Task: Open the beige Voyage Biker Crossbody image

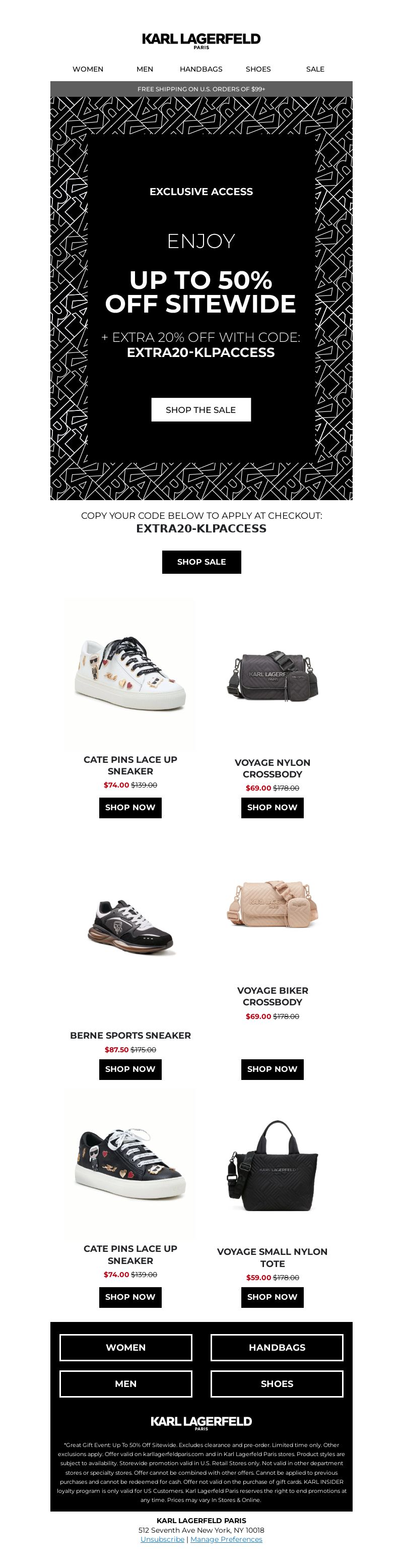Action: pyautogui.click(x=273, y=902)
